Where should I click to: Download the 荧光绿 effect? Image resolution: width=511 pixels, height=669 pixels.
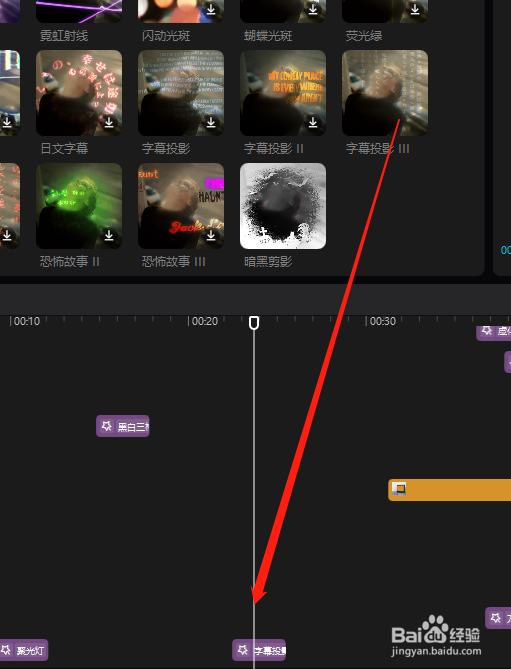[x=415, y=10]
